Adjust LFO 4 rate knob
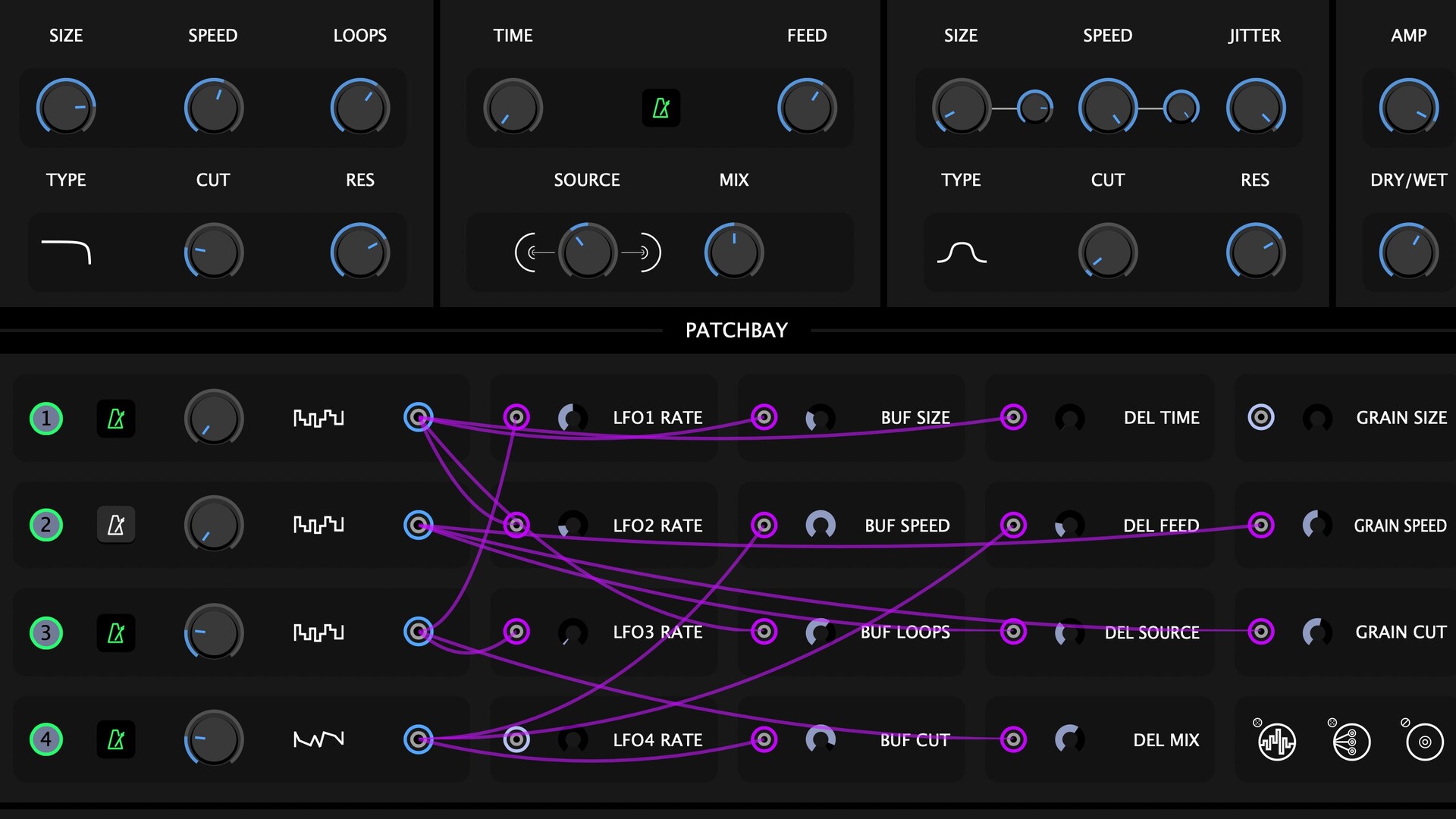This screenshot has height=819, width=1456. tap(213, 739)
